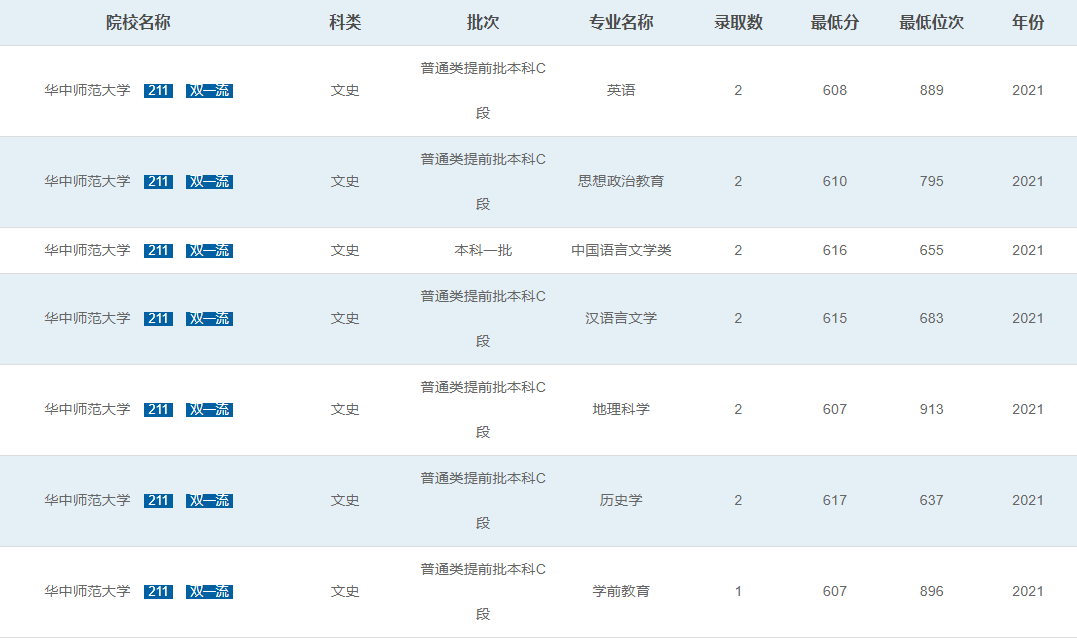Image resolution: width=1077 pixels, height=638 pixels.
Task: Click the 院校名称 column header
Action: (x=138, y=23)
